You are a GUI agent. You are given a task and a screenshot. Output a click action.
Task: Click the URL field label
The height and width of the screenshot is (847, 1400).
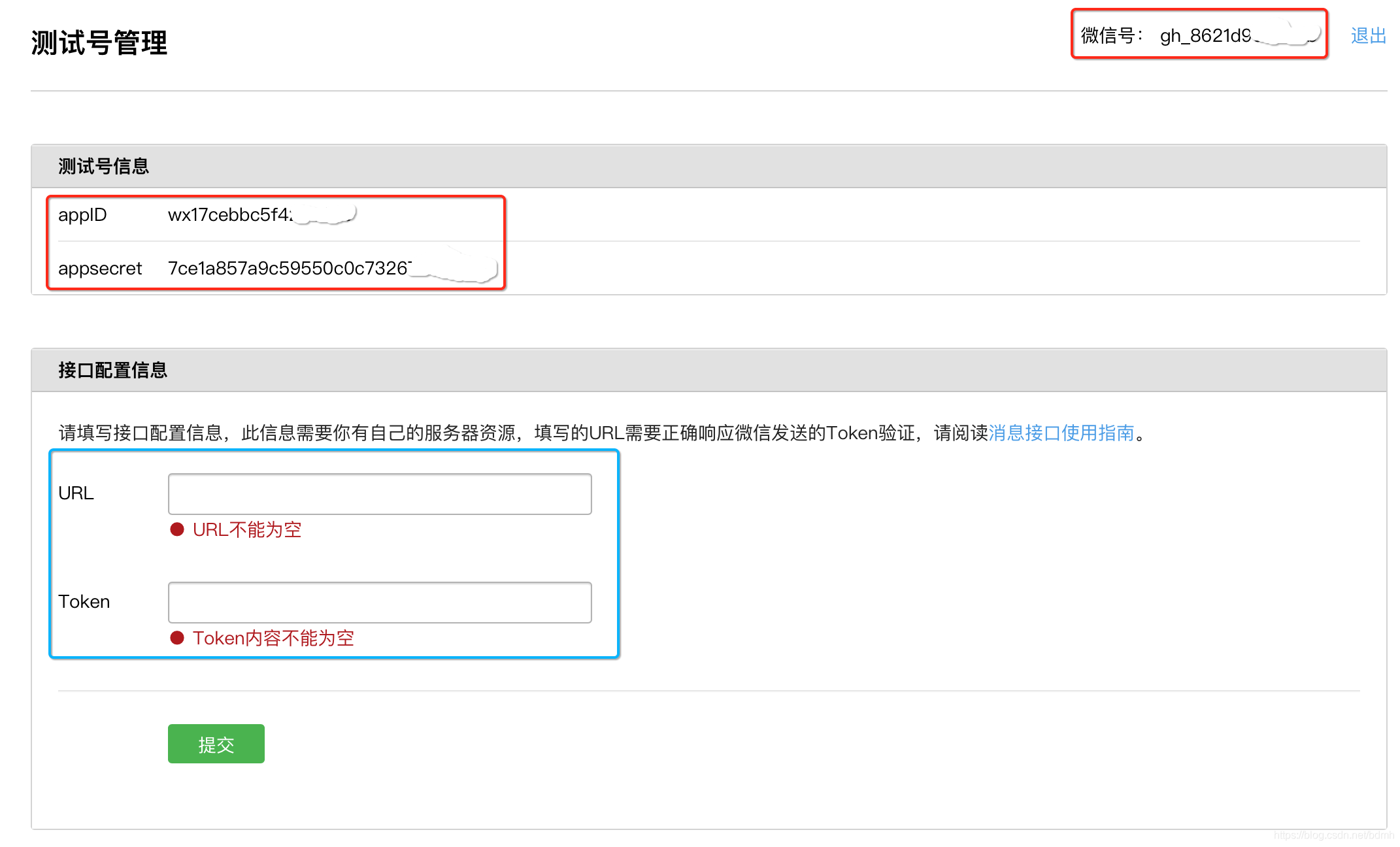[x=76, y=493]
